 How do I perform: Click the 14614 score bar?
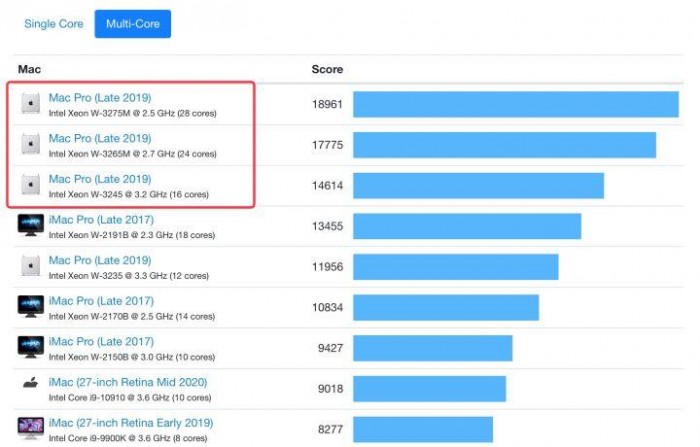coord(479,185)
